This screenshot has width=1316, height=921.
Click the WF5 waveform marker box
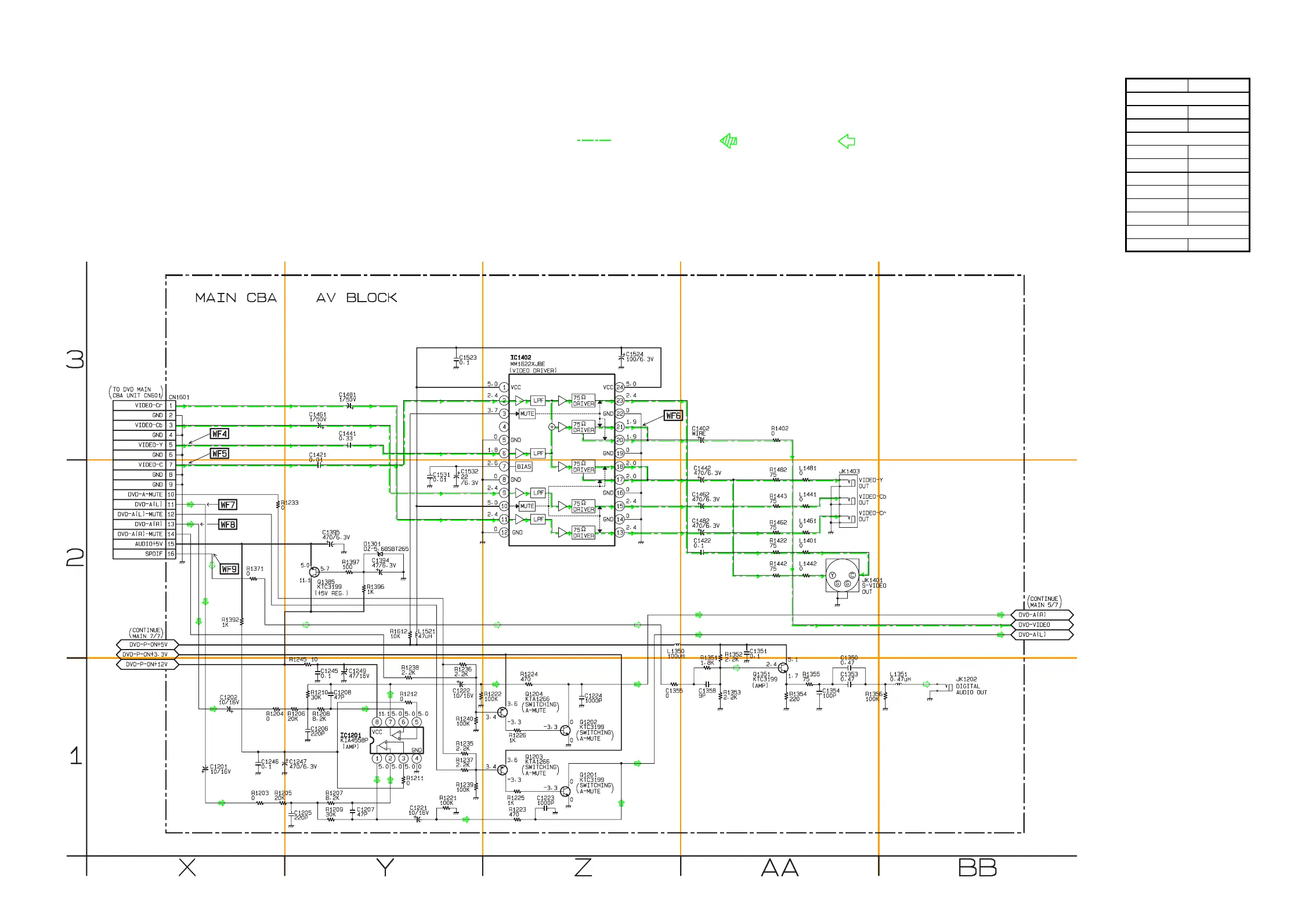click(x=219, y=454)
